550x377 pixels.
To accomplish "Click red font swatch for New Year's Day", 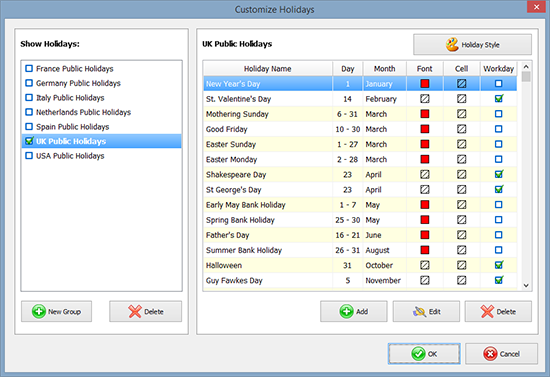I will tap(425, 84).
